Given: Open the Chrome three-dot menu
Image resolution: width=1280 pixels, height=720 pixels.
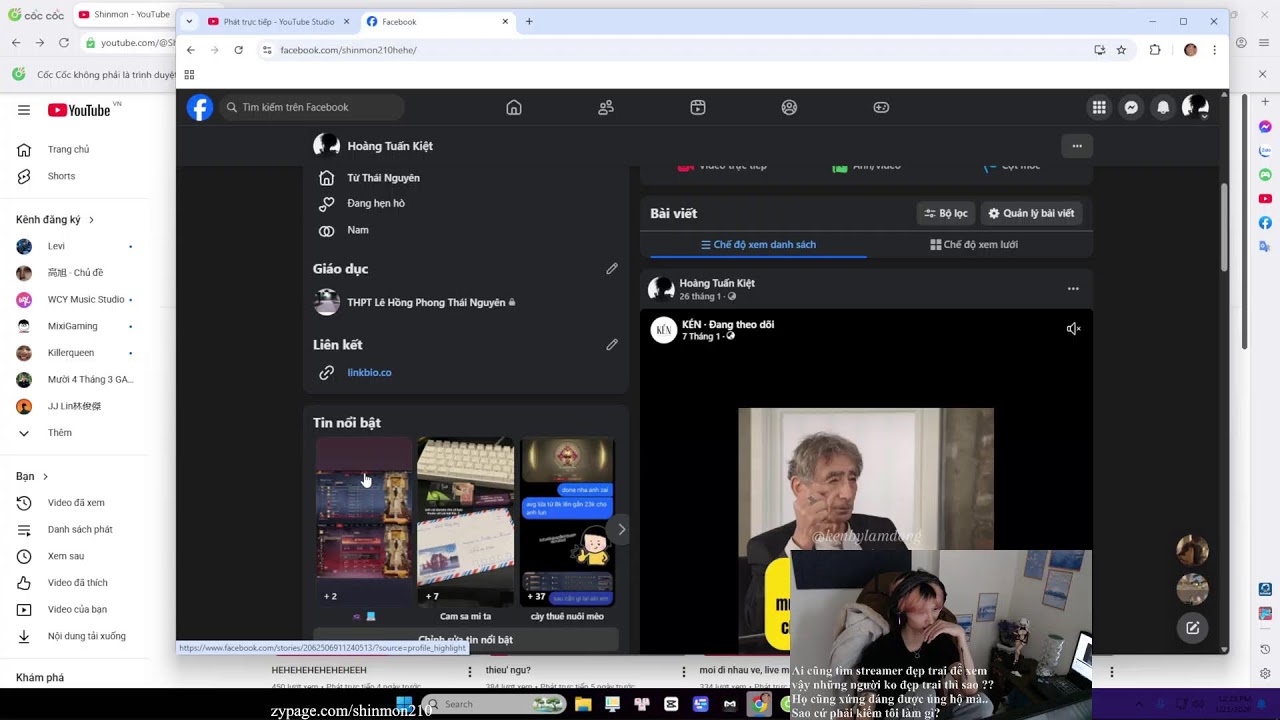Looking at the screenshot, I should [x=1214, y=50].
